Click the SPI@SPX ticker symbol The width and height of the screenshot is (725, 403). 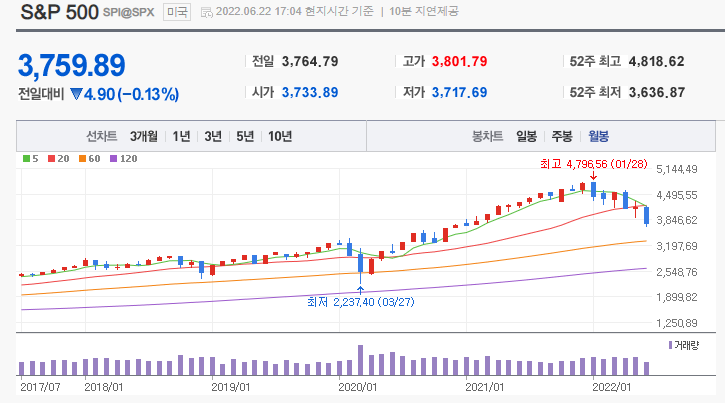coord(128,12)
